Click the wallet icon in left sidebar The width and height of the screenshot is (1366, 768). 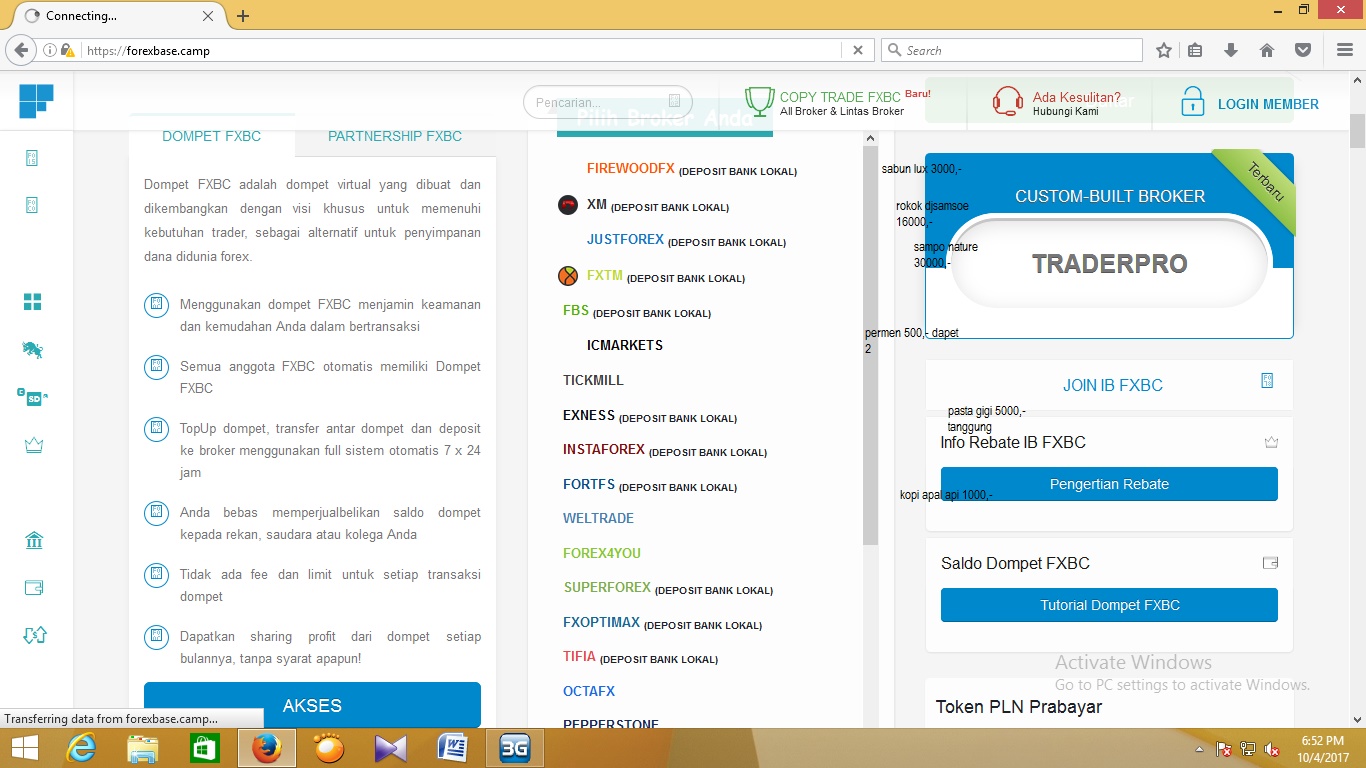coord(34,588)
